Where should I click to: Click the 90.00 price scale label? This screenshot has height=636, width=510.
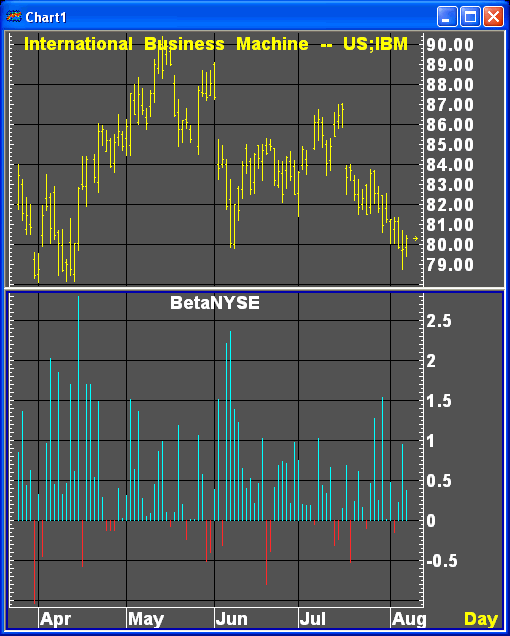pos(450,45)
